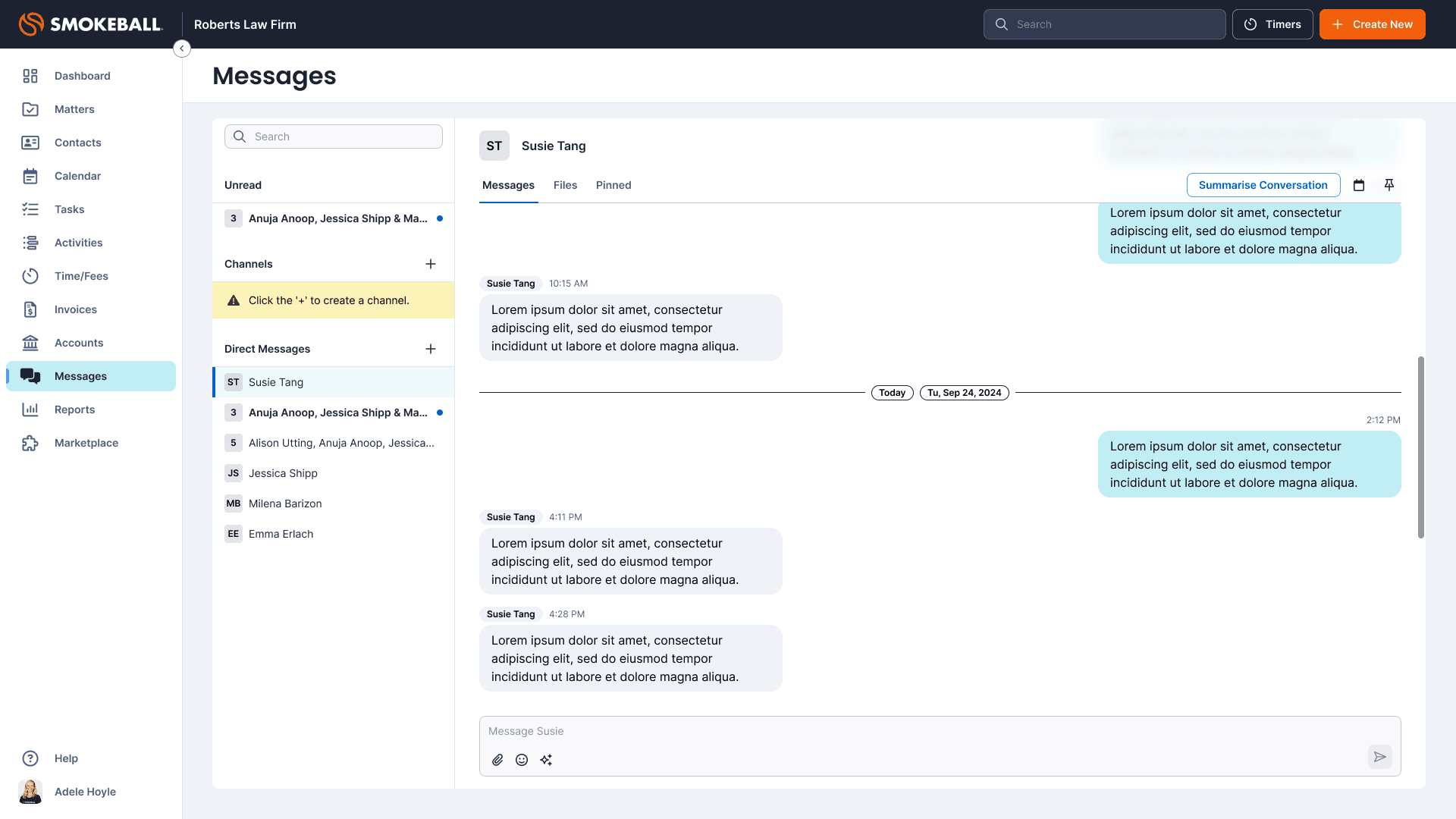Click Summarise Conversation button

tap(1263, 185)
